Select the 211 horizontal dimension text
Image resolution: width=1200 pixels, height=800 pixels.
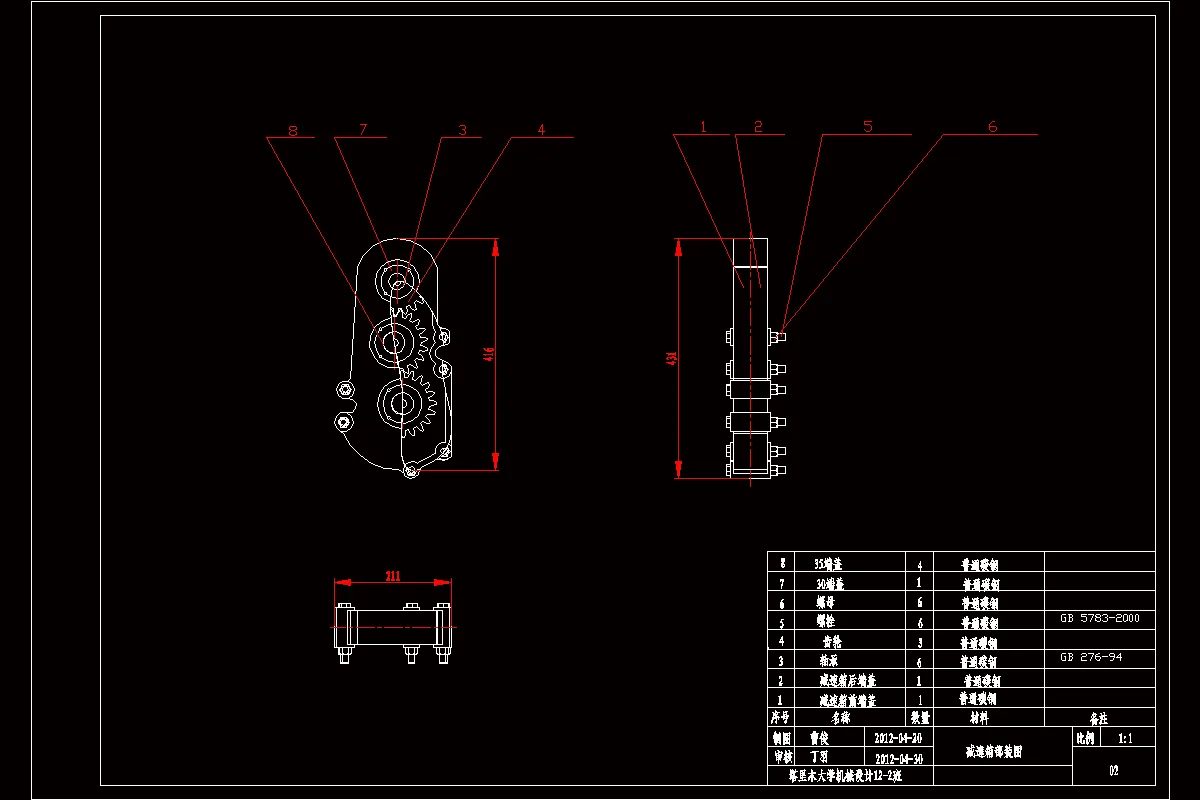[393, 575]
